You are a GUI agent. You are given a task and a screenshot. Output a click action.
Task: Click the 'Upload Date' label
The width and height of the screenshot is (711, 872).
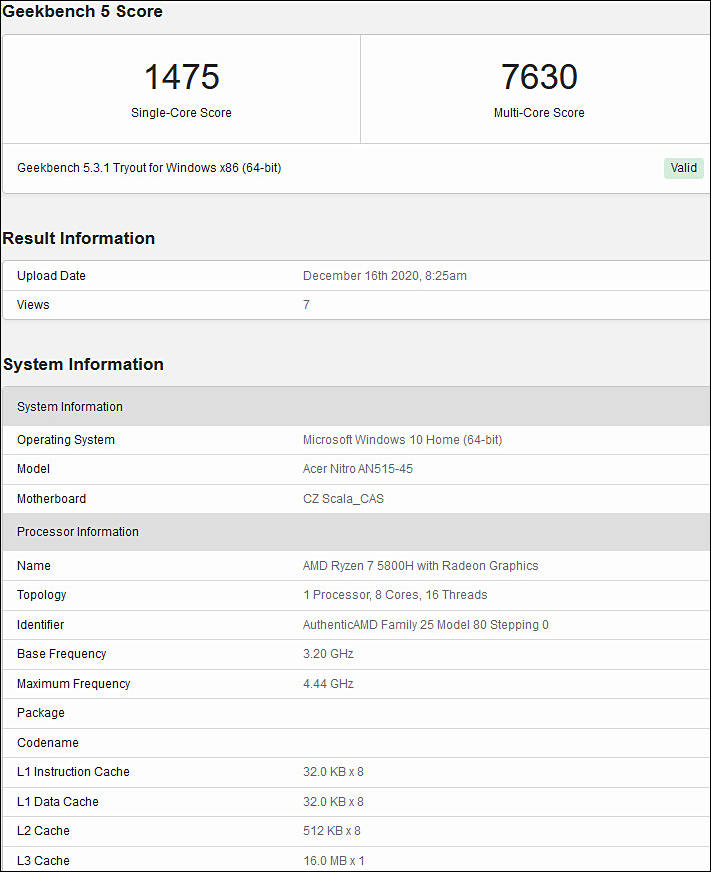coord(51,276)
